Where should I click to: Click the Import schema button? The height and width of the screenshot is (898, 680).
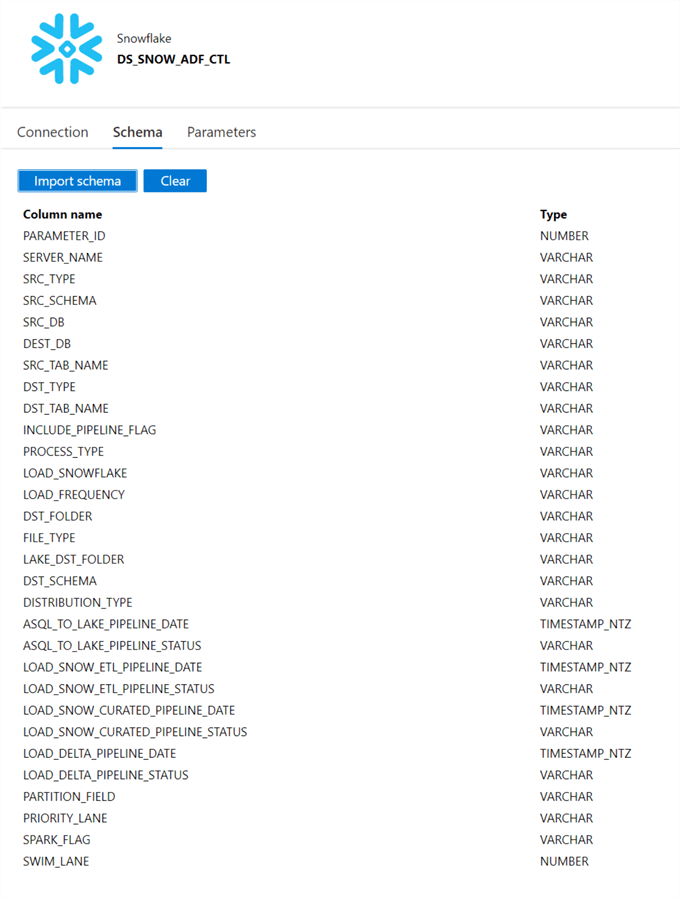coord(77,181)
